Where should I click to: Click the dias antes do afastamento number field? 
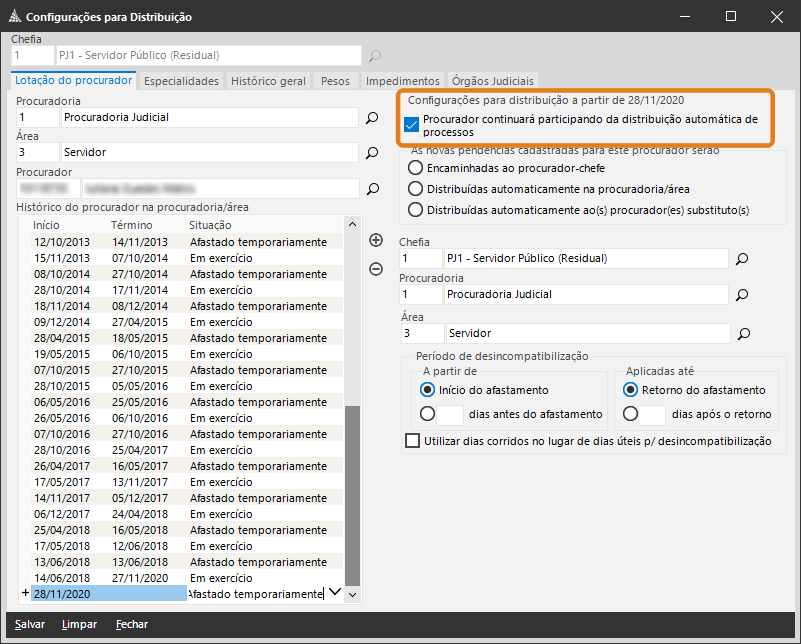pyautogui.click(x=450, y=414)
